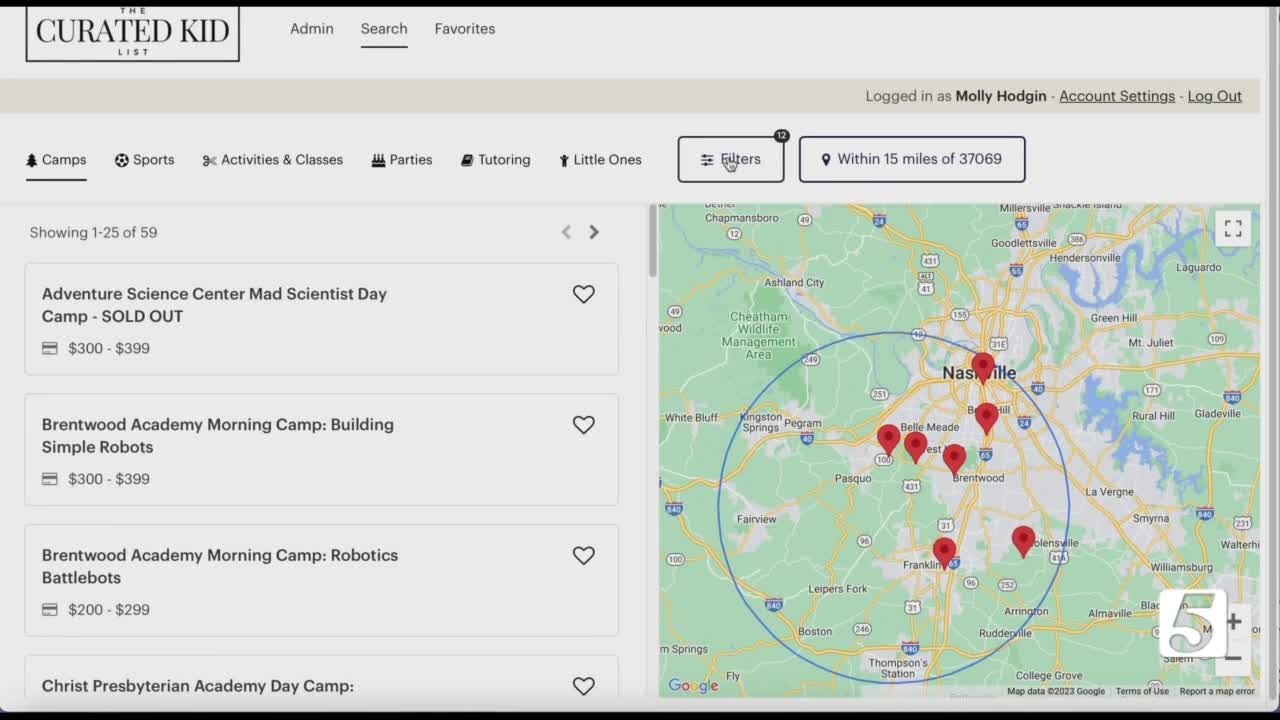Heart the Christ Presbyterian Academy Day Camp
The height and width of the screenshot is (720, 1280).
click(583, 686)
